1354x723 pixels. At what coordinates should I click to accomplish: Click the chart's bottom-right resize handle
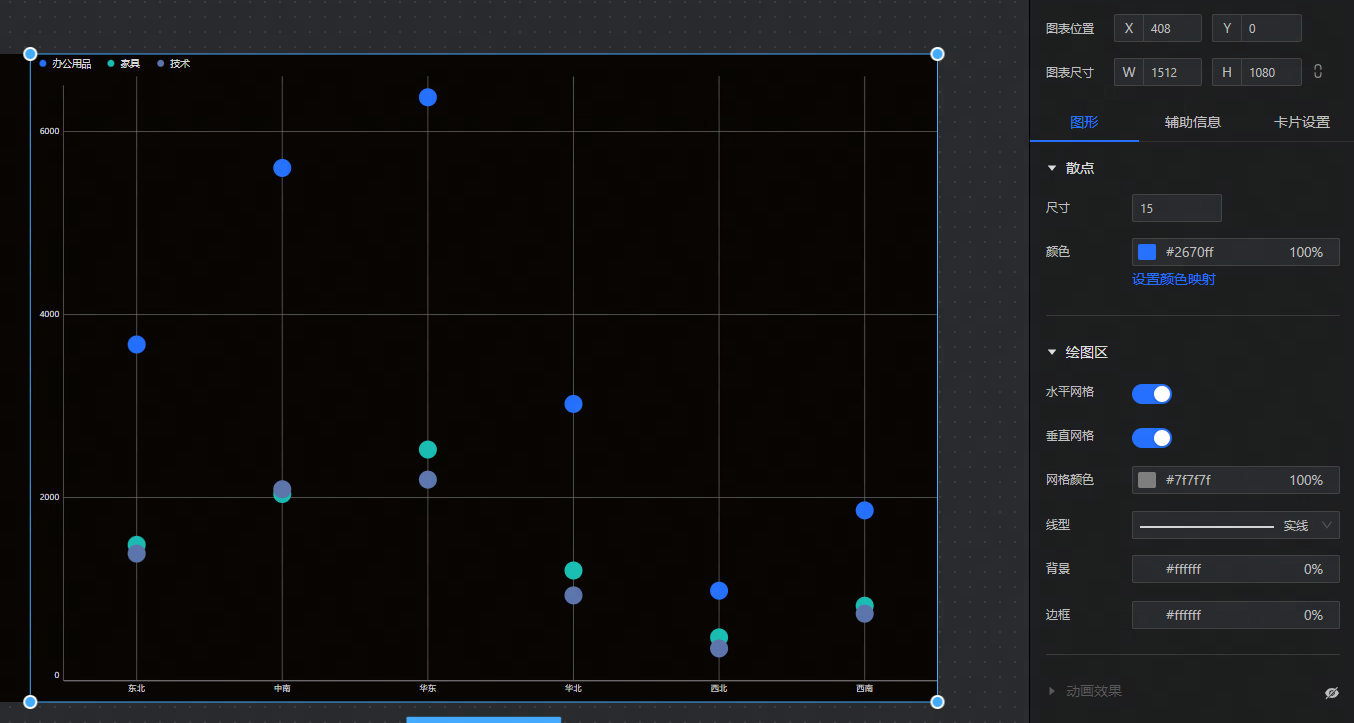click(937, 702)
